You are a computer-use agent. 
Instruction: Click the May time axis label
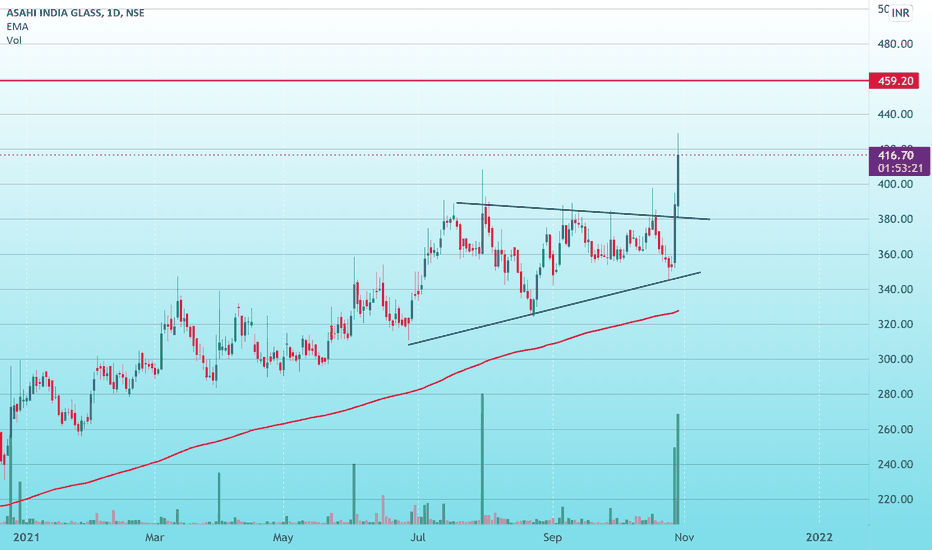tap(283, 538)
